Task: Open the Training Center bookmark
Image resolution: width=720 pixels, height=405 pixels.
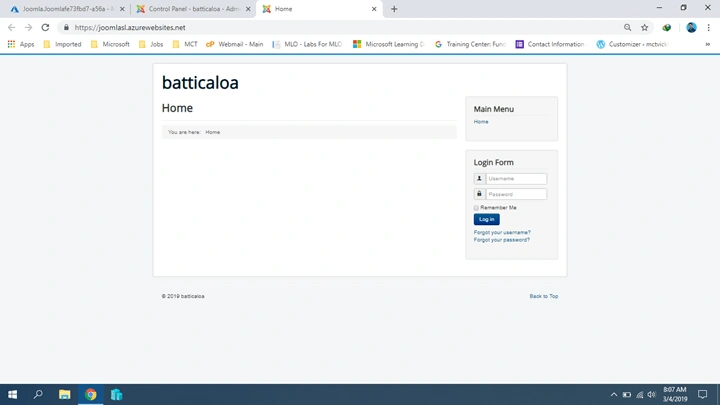Action: click(x=470, y=44)
